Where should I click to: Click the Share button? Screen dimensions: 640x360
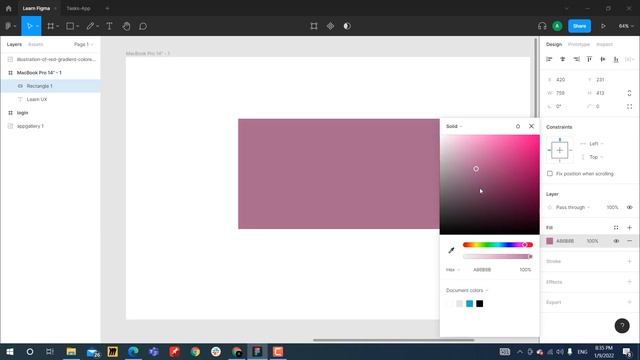(580, 26)
